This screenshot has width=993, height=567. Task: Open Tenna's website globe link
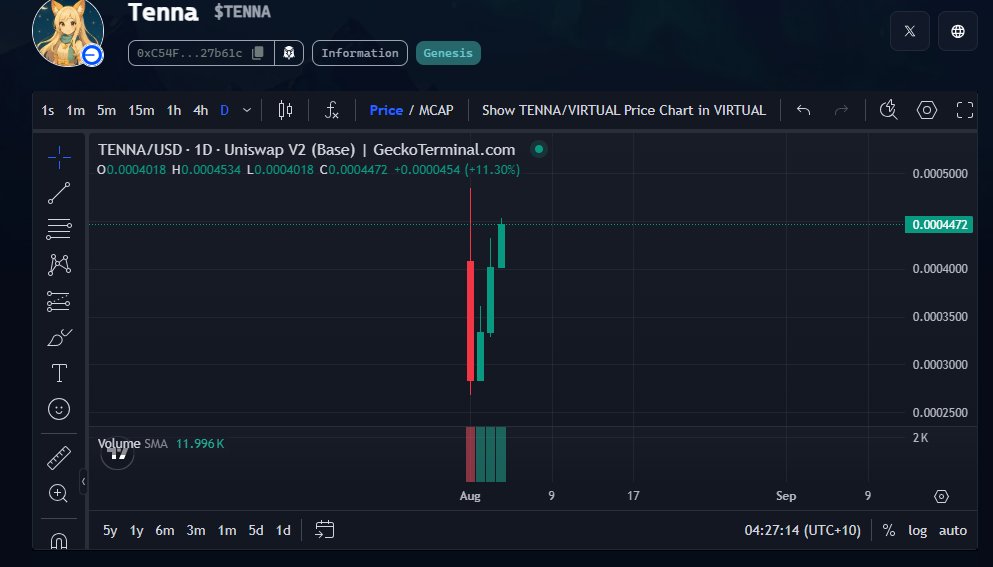(958, 31)
